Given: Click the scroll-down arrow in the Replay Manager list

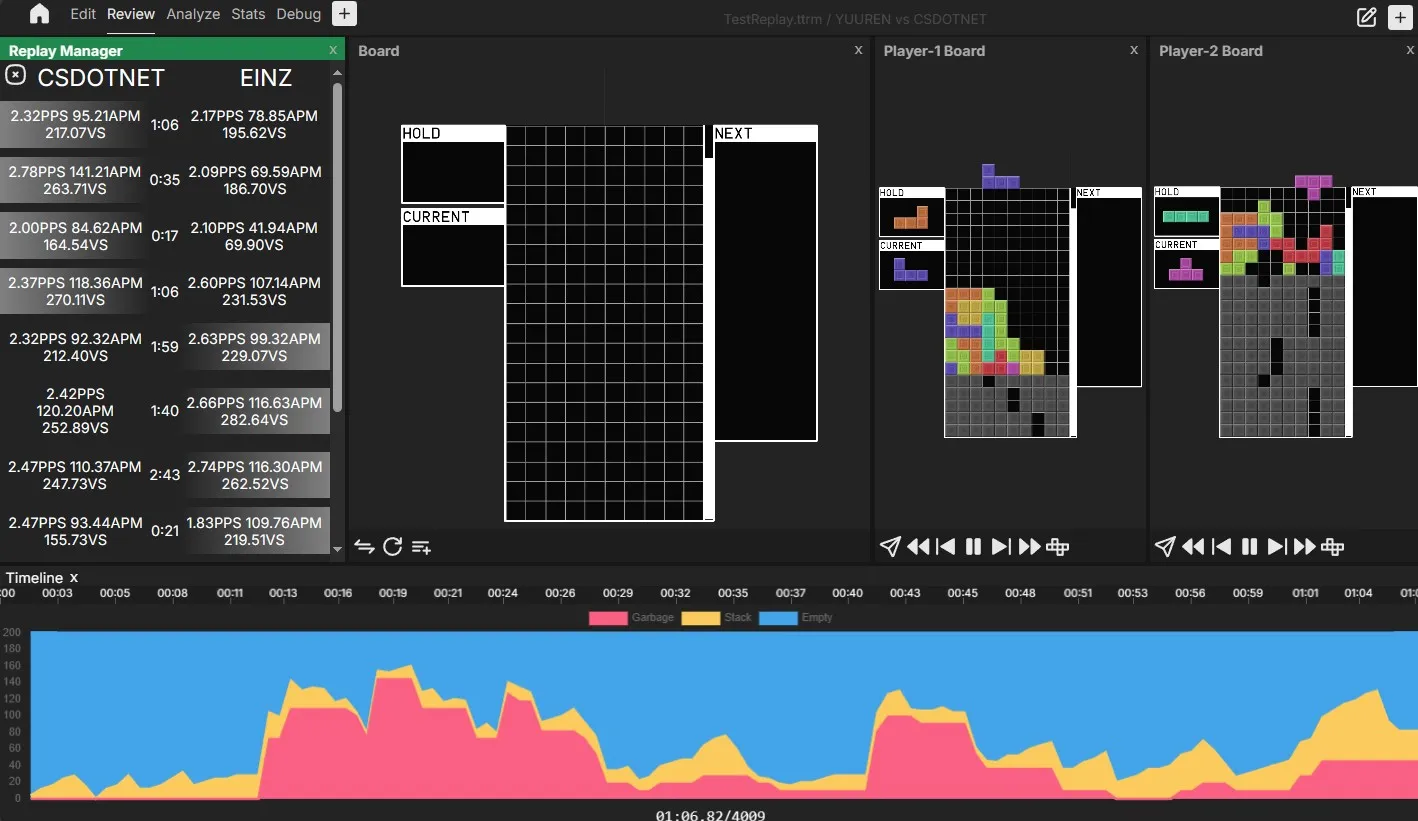Looking at the screenshot, I should click(x=337, y=548).
